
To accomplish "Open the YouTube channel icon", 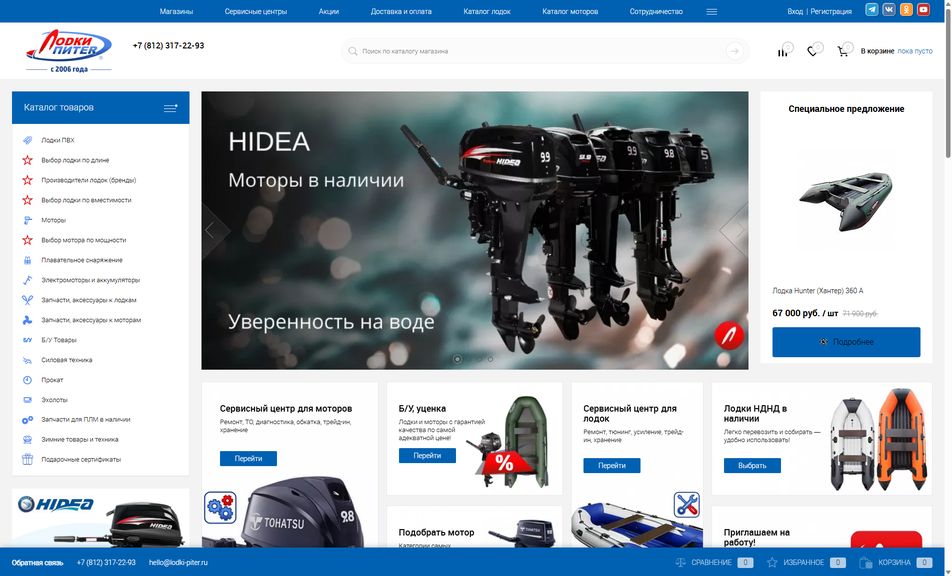I will [923, 10].
